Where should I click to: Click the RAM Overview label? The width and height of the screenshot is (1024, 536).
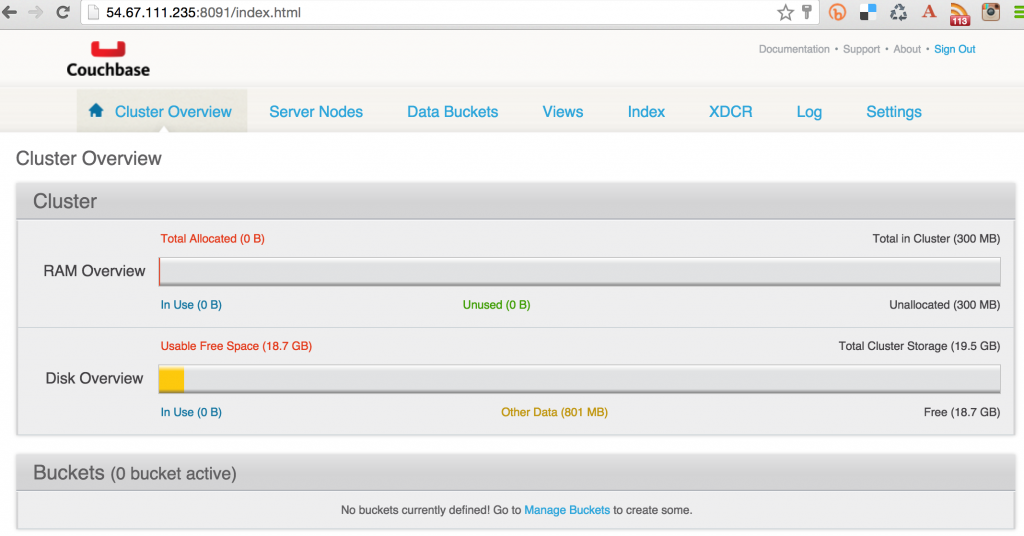point(94,271)
